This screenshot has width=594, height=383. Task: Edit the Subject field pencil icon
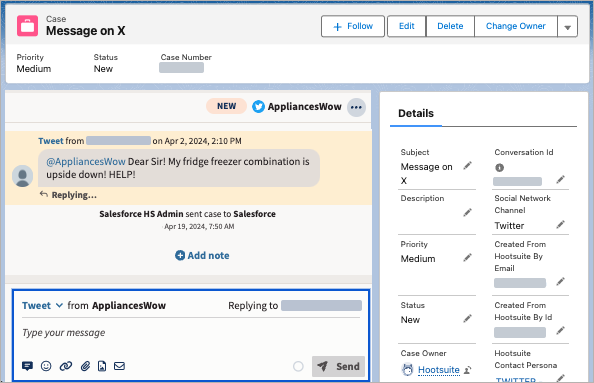click(x=467, y=166)
